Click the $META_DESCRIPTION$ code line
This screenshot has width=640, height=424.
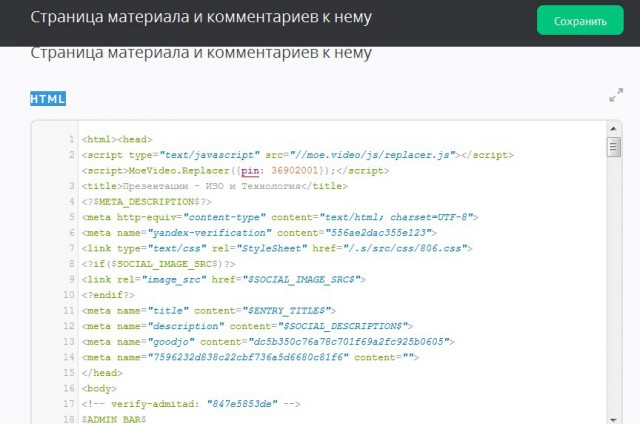[146, 202]
